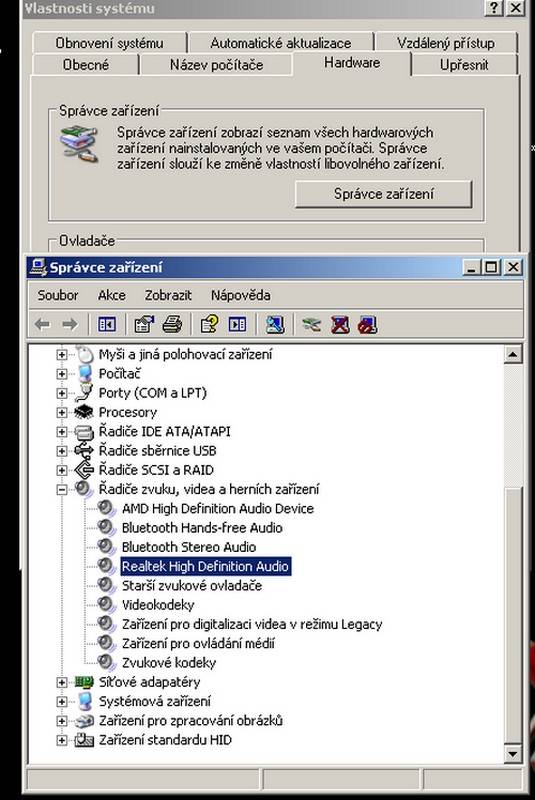This screenshot has width=535, height=800.
Task: Open the Akce menu
Action: point(112,295)
